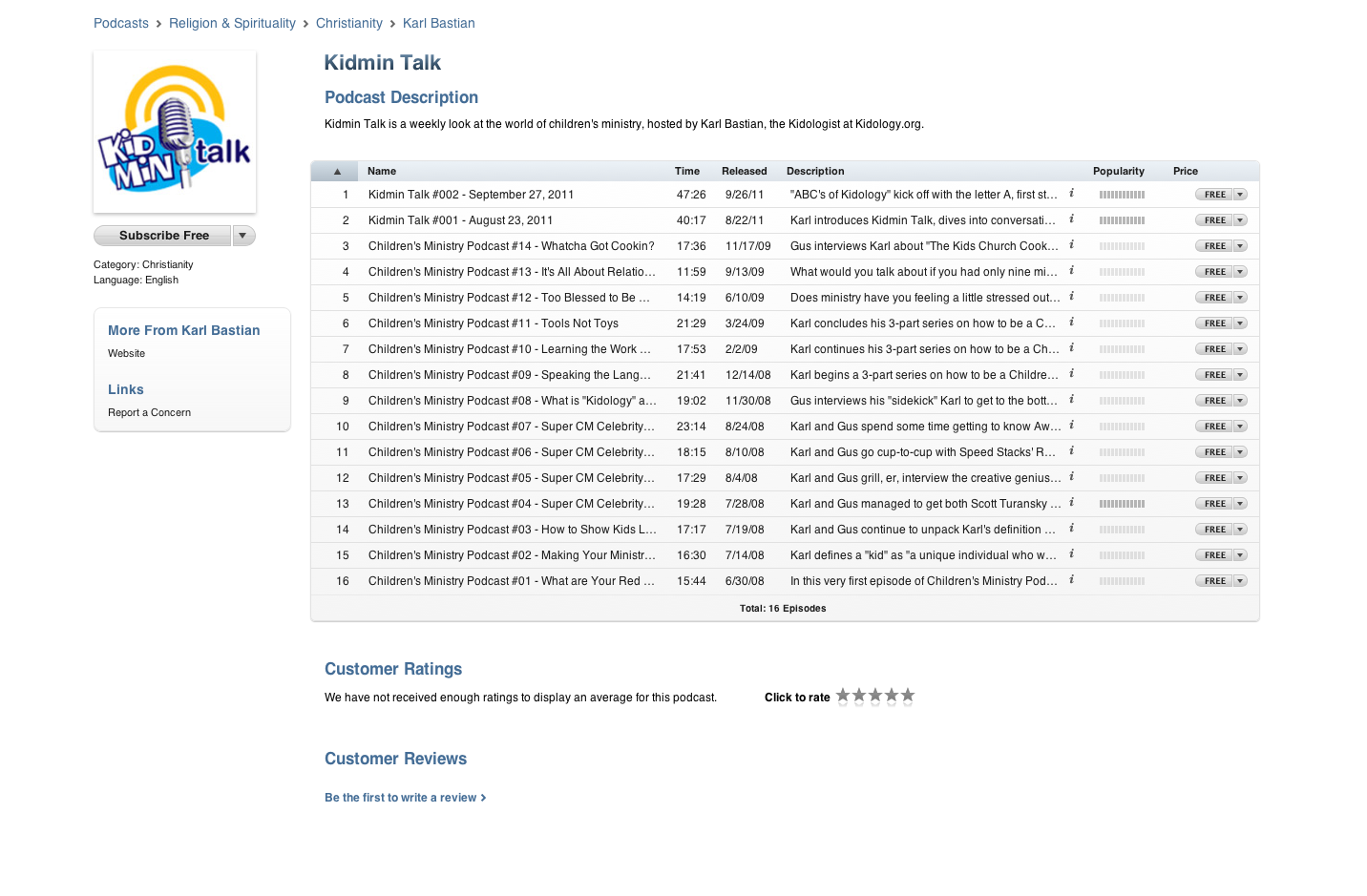Open info icon for Podcast #06 row
The image size is (1367, 896).
click(x=1071, y=451)
